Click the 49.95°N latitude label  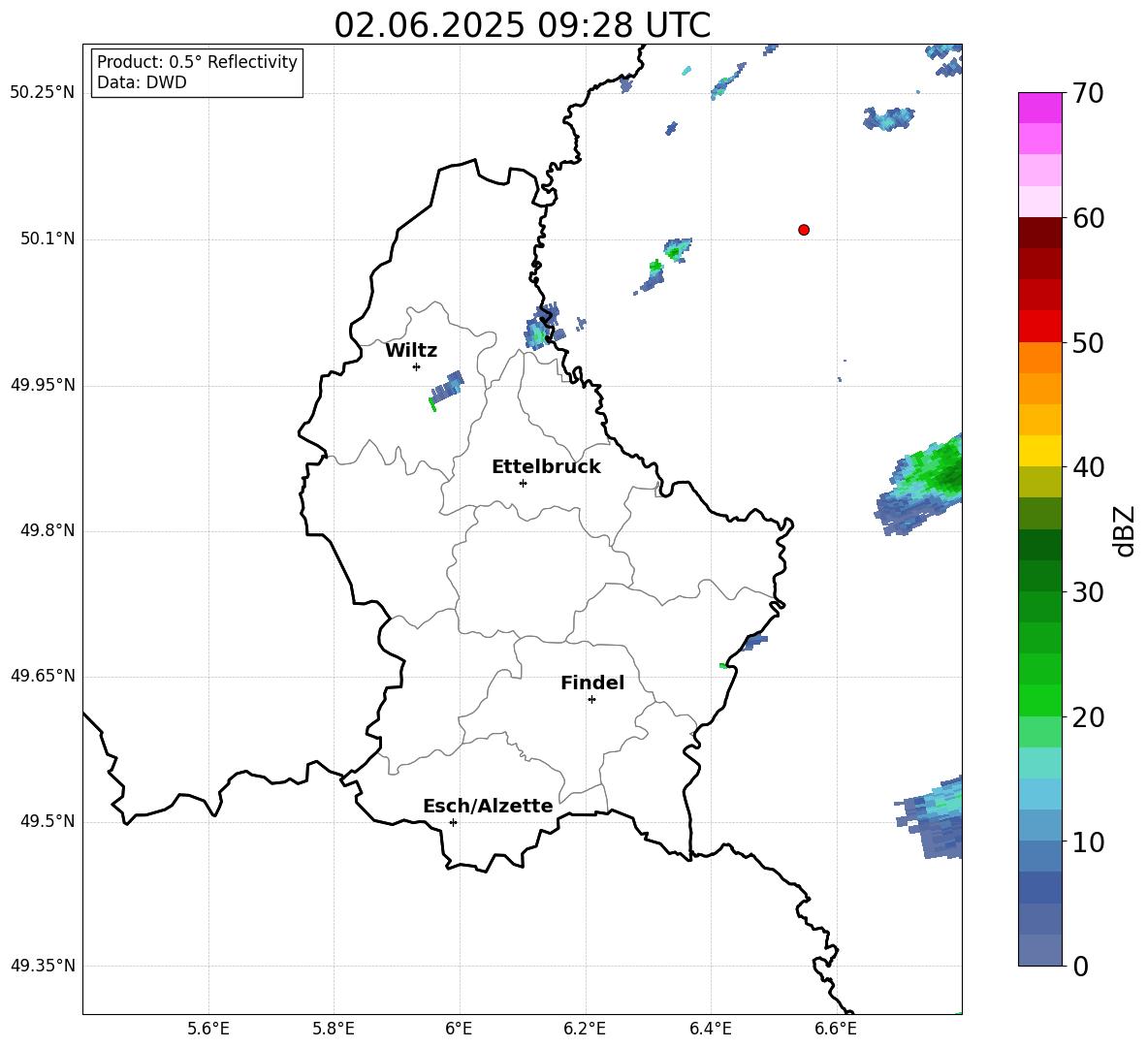tap(43, 385)
